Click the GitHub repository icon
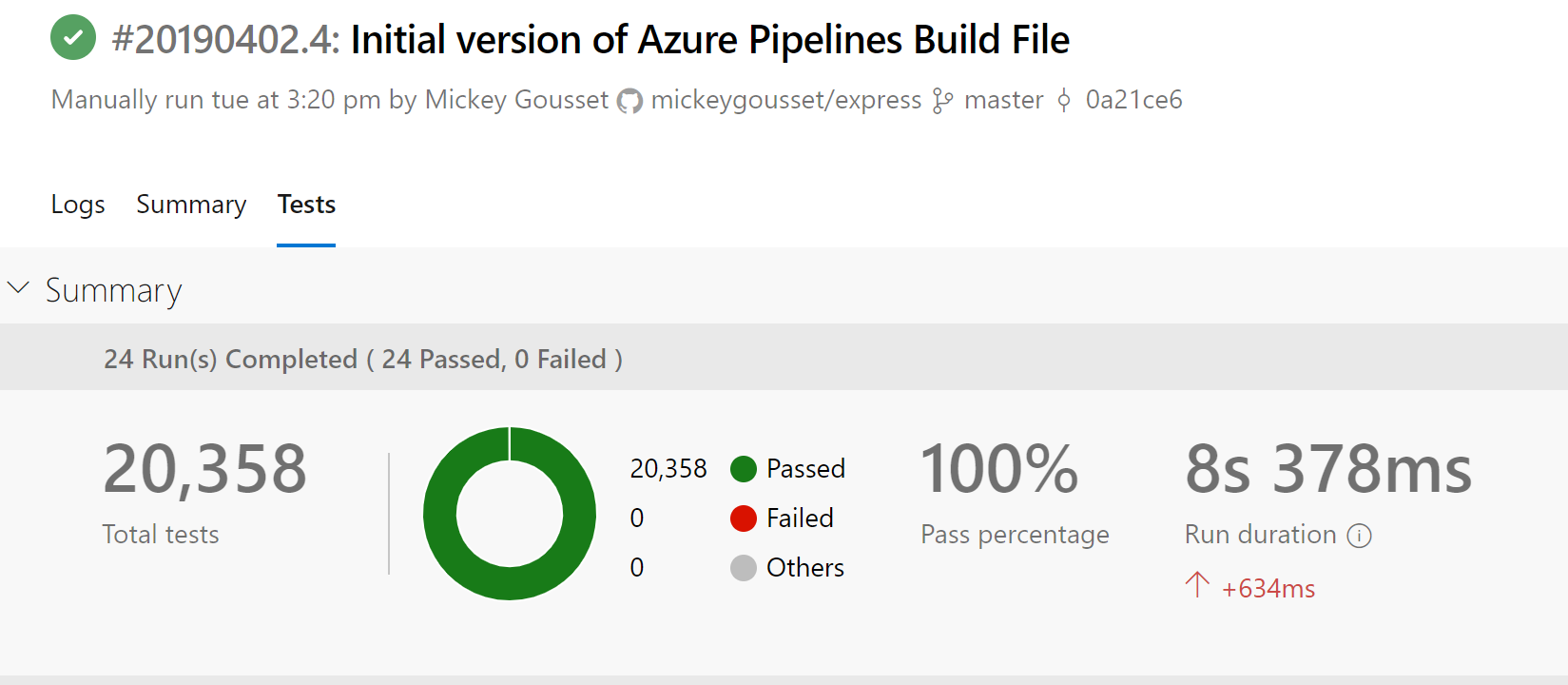Image resolution: width=1568 pixels, height=685 pixels. (629, 101)
